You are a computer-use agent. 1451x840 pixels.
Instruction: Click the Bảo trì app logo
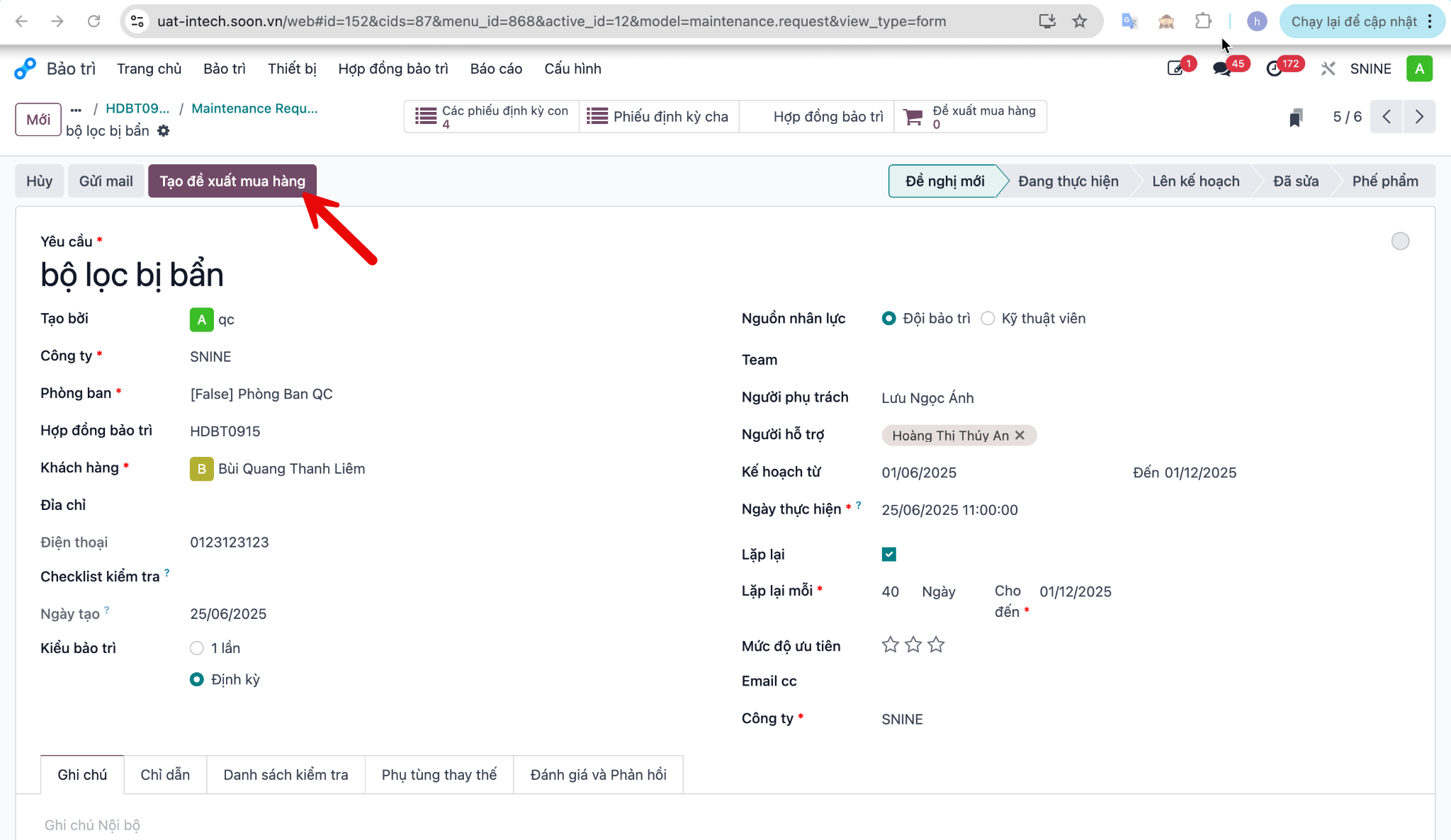25,69
